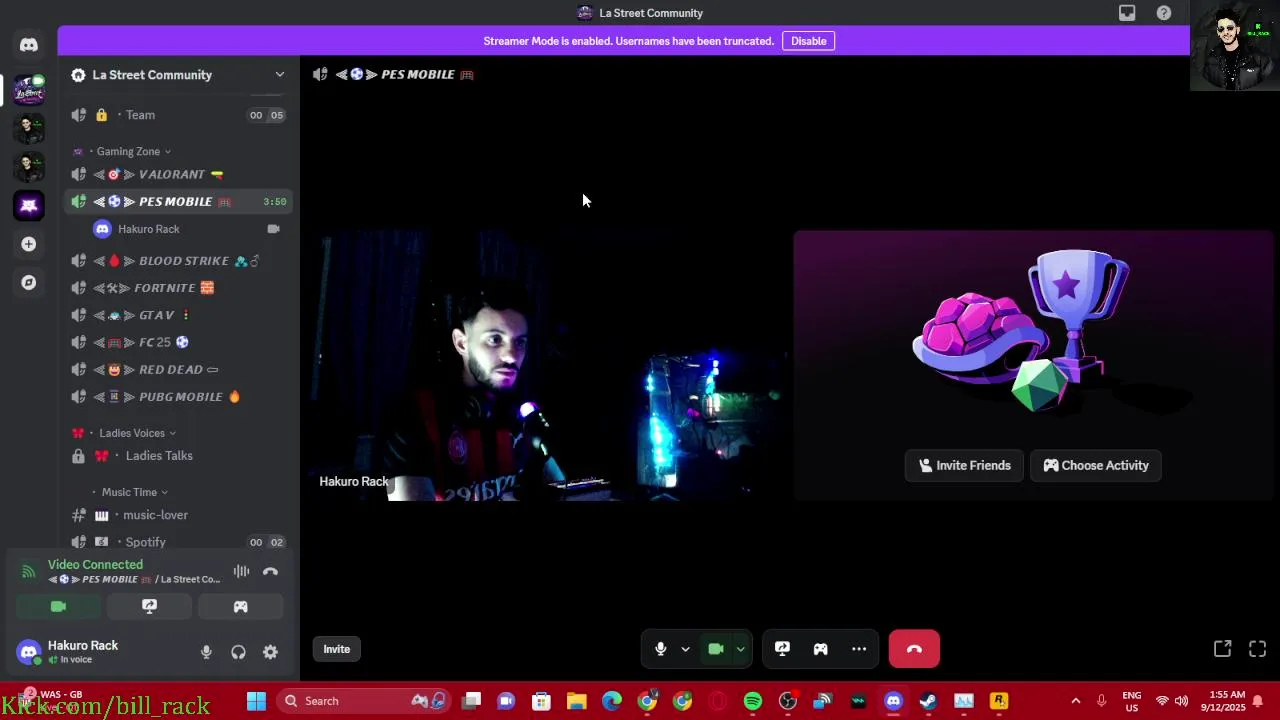Join the RED DEAD voice channel

point(178,369)
